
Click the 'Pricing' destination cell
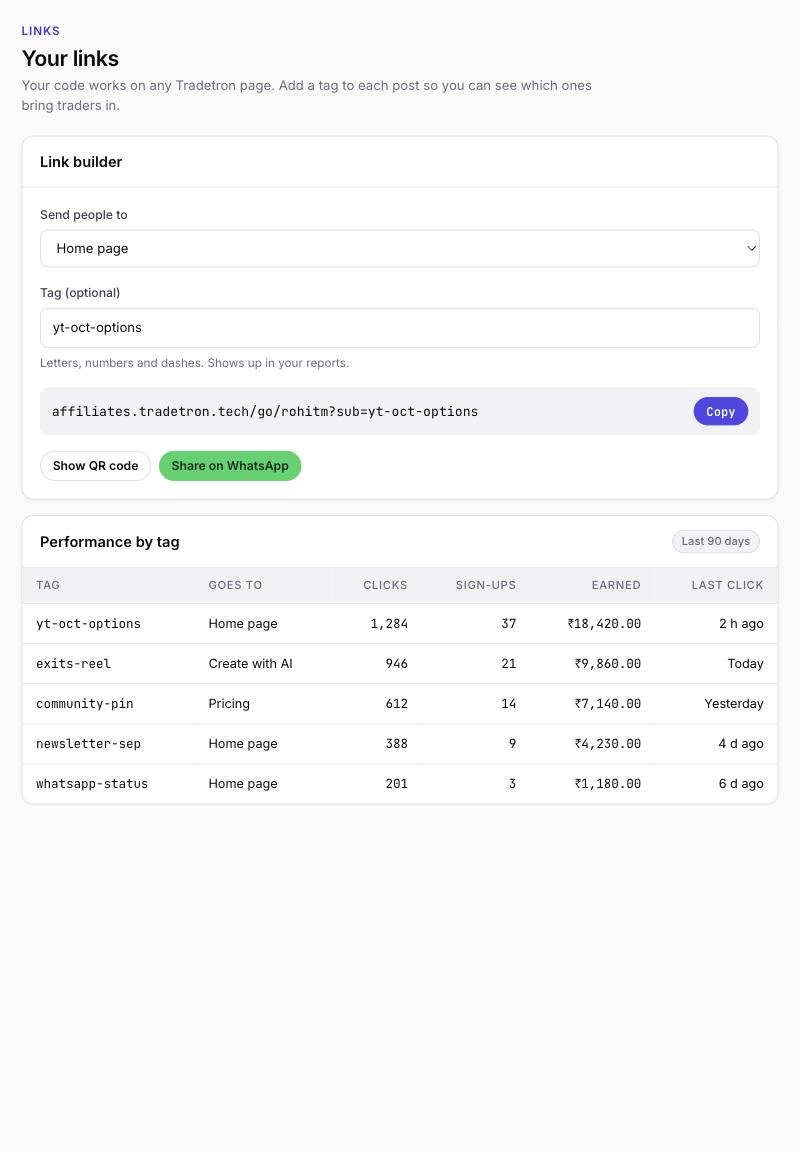pyautogui.click(x=229, y=703)
